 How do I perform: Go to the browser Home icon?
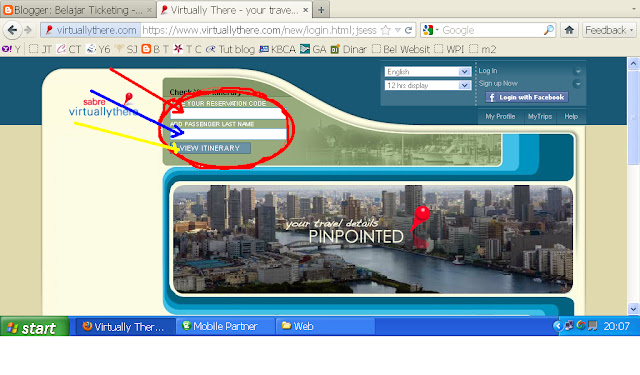coord(569,30)
